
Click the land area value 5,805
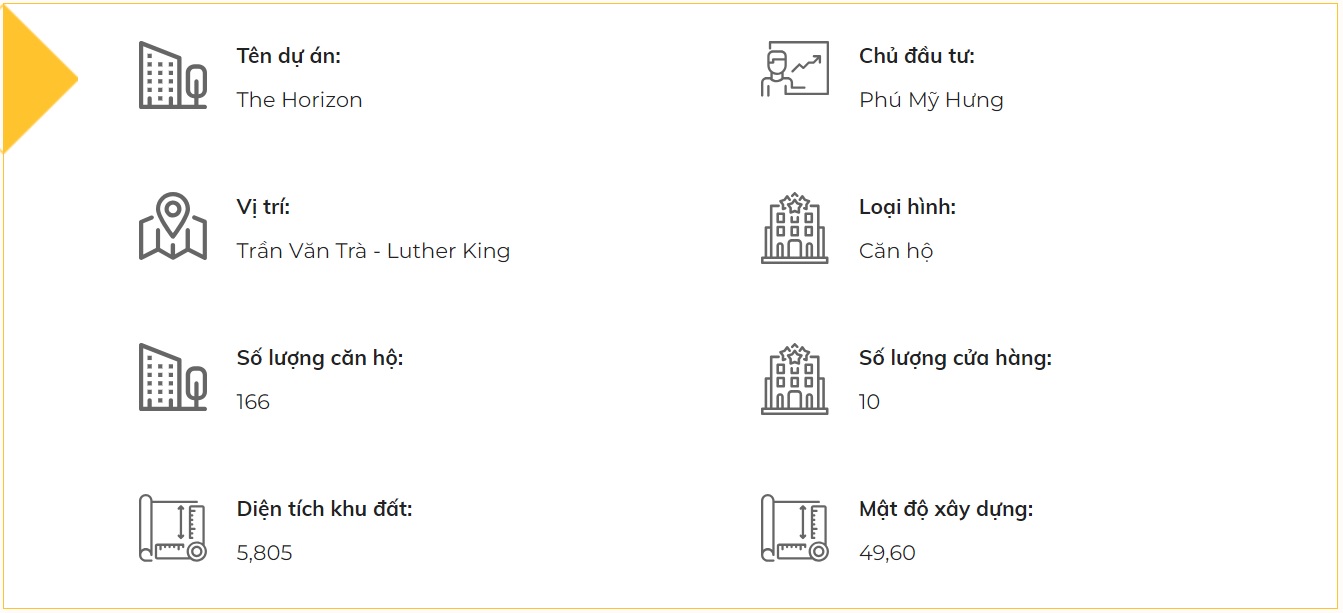pos(264,553)
